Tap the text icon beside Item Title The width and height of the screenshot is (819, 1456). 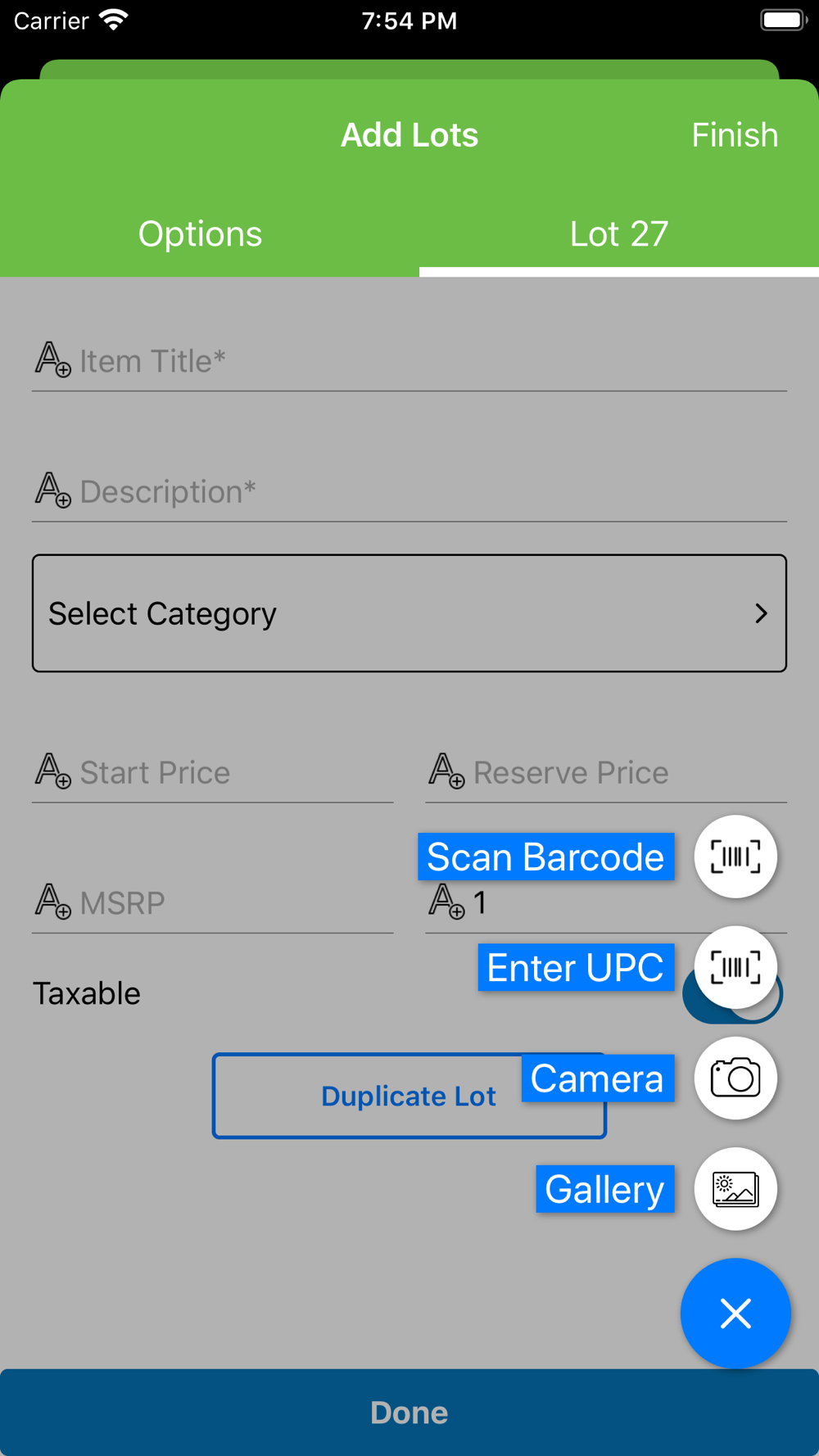(x=52, y=359)
